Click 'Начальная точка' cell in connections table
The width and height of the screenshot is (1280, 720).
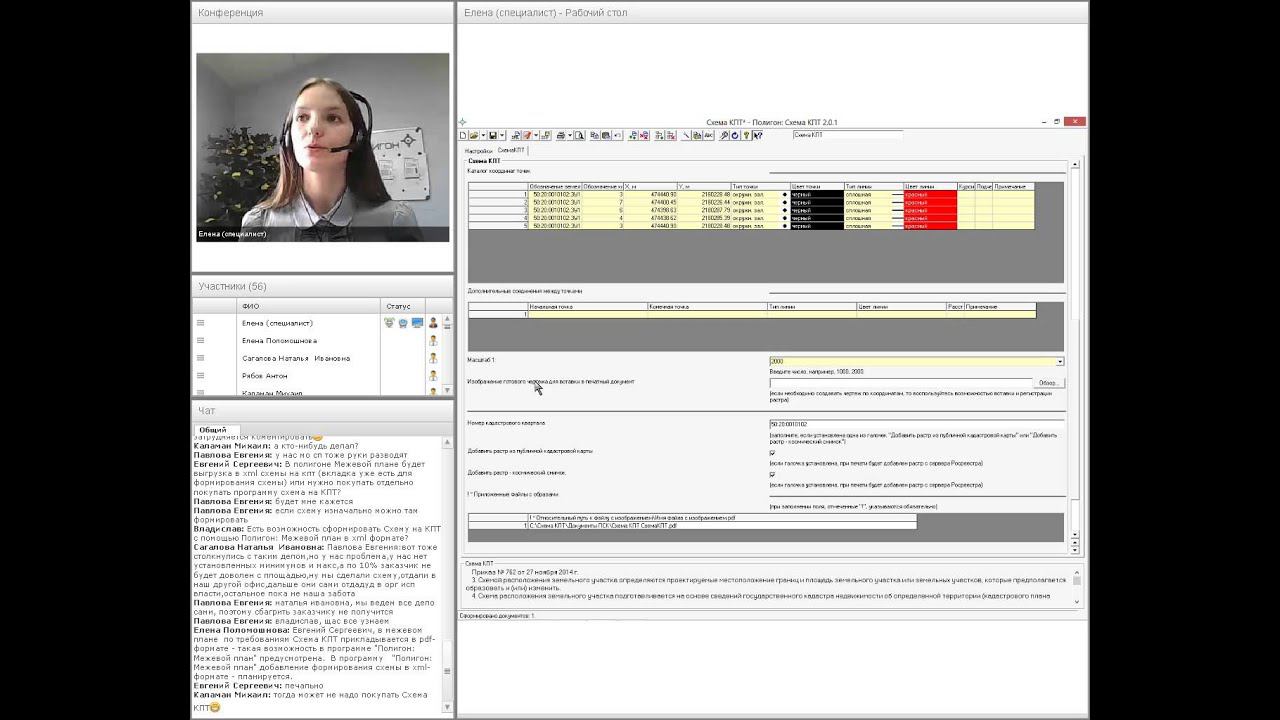587,314
